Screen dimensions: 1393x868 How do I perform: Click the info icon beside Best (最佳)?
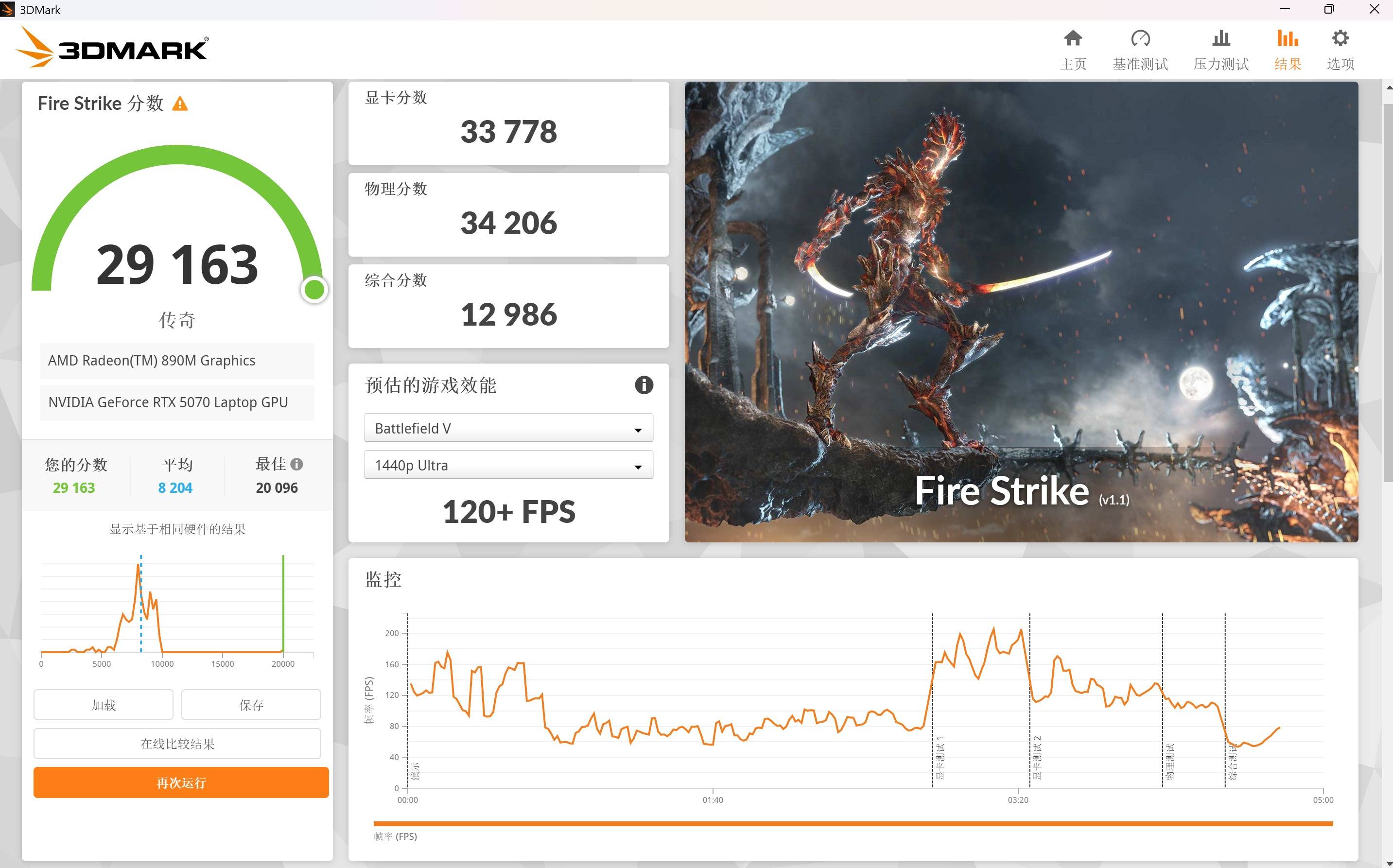point(297,464)
